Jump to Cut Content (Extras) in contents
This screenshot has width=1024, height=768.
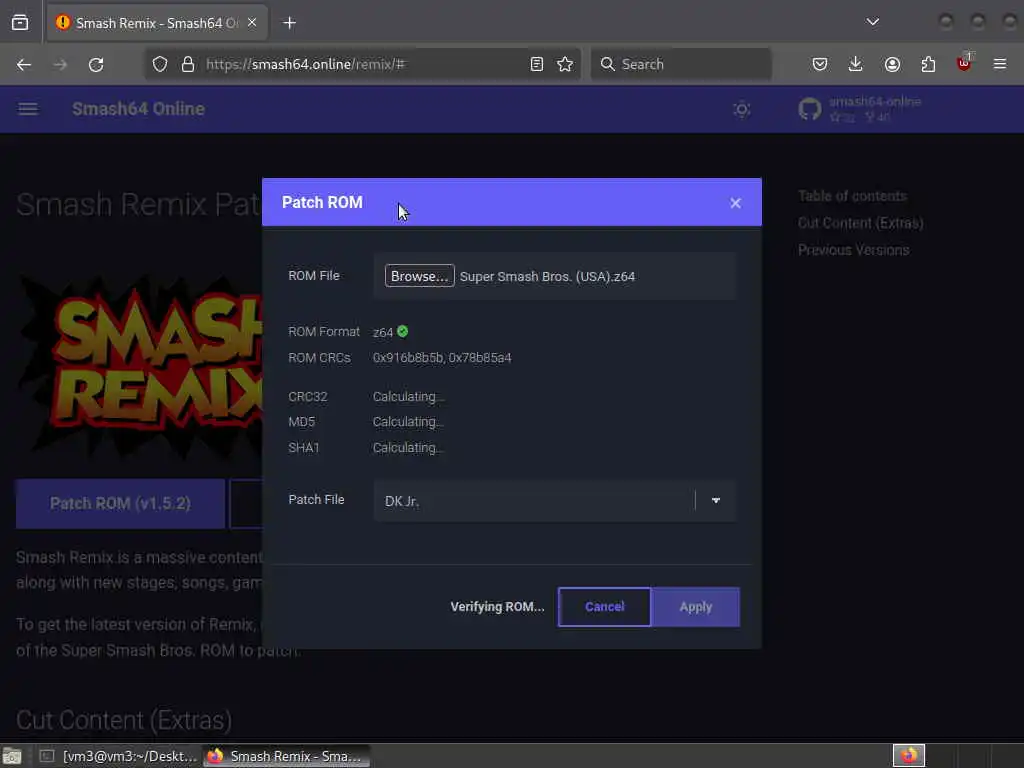click(860, 223)
